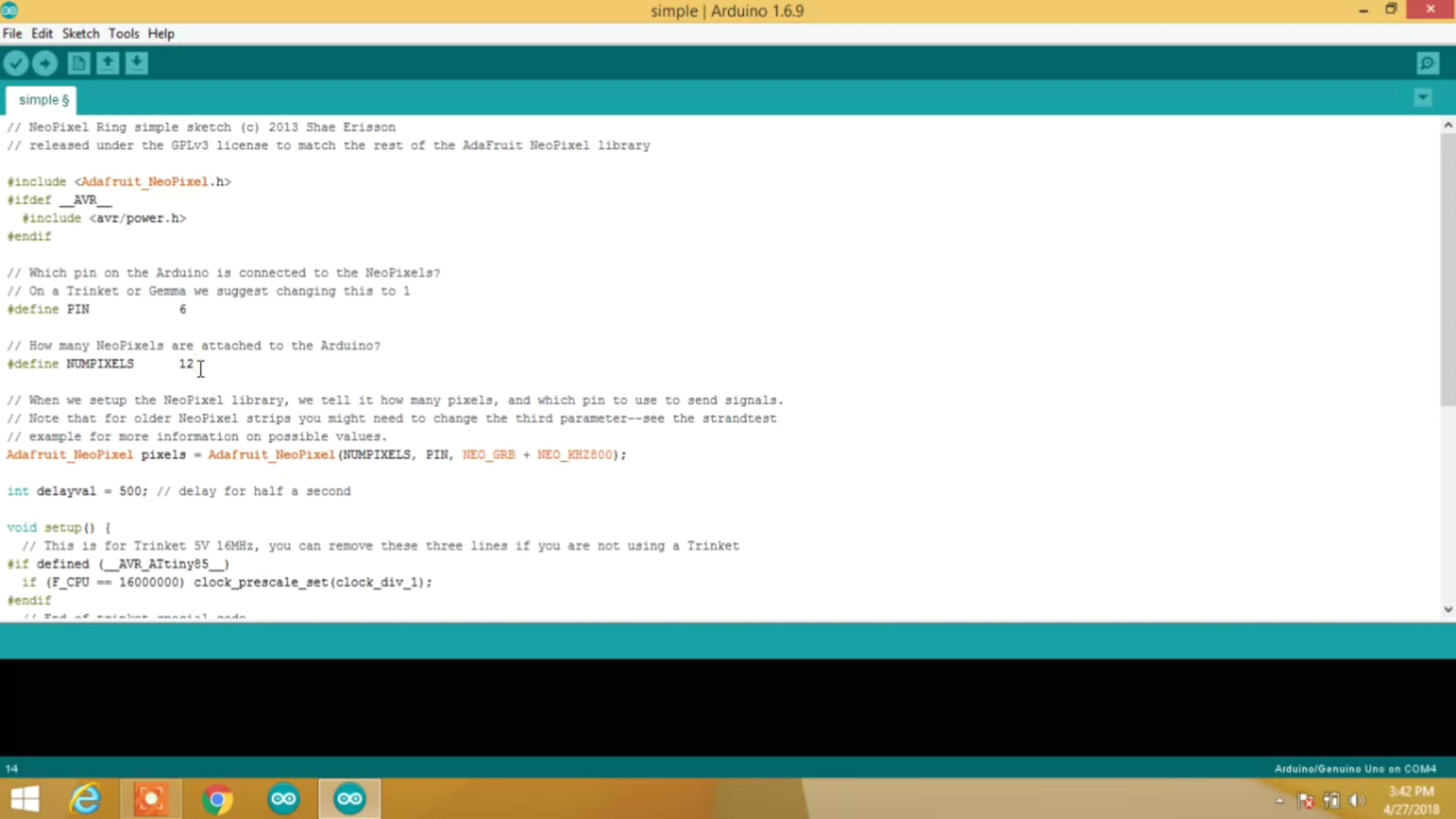Launch Google Chrome from the taskbar
1456x819 pixels.
click(x=217, y=798)
